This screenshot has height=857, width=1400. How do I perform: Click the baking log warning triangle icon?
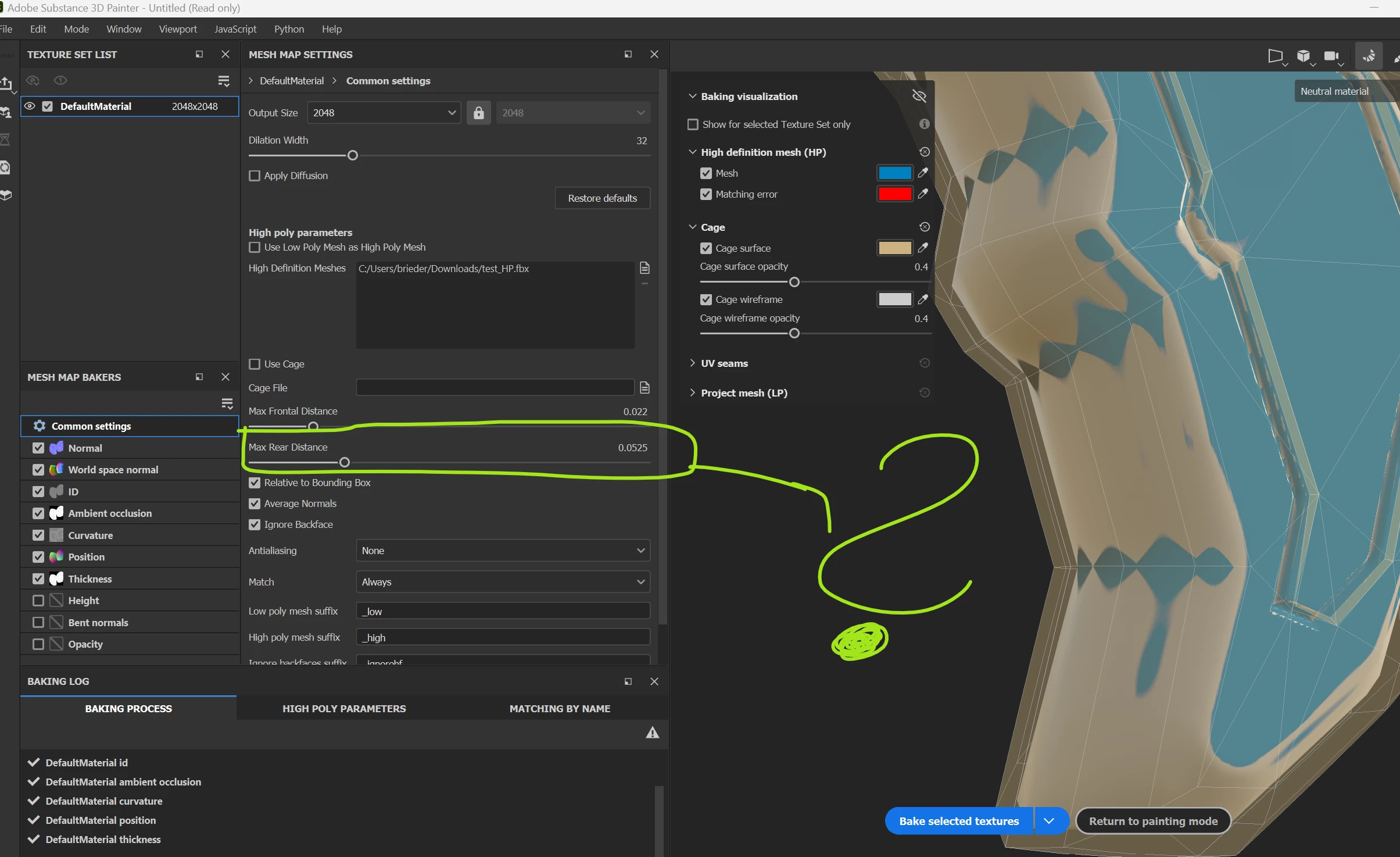click(653, 733)
